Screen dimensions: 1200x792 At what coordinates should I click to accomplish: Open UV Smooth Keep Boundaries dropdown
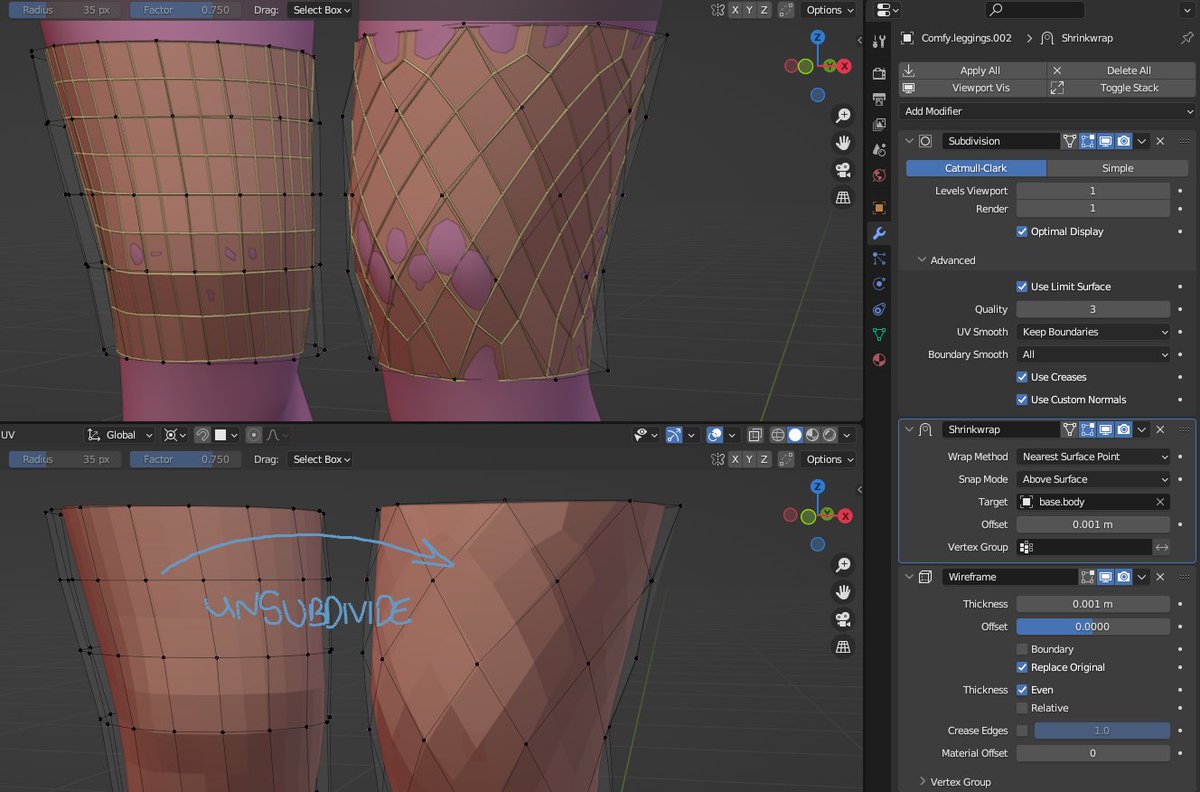pyautogui.click(x=1093, y=332)
